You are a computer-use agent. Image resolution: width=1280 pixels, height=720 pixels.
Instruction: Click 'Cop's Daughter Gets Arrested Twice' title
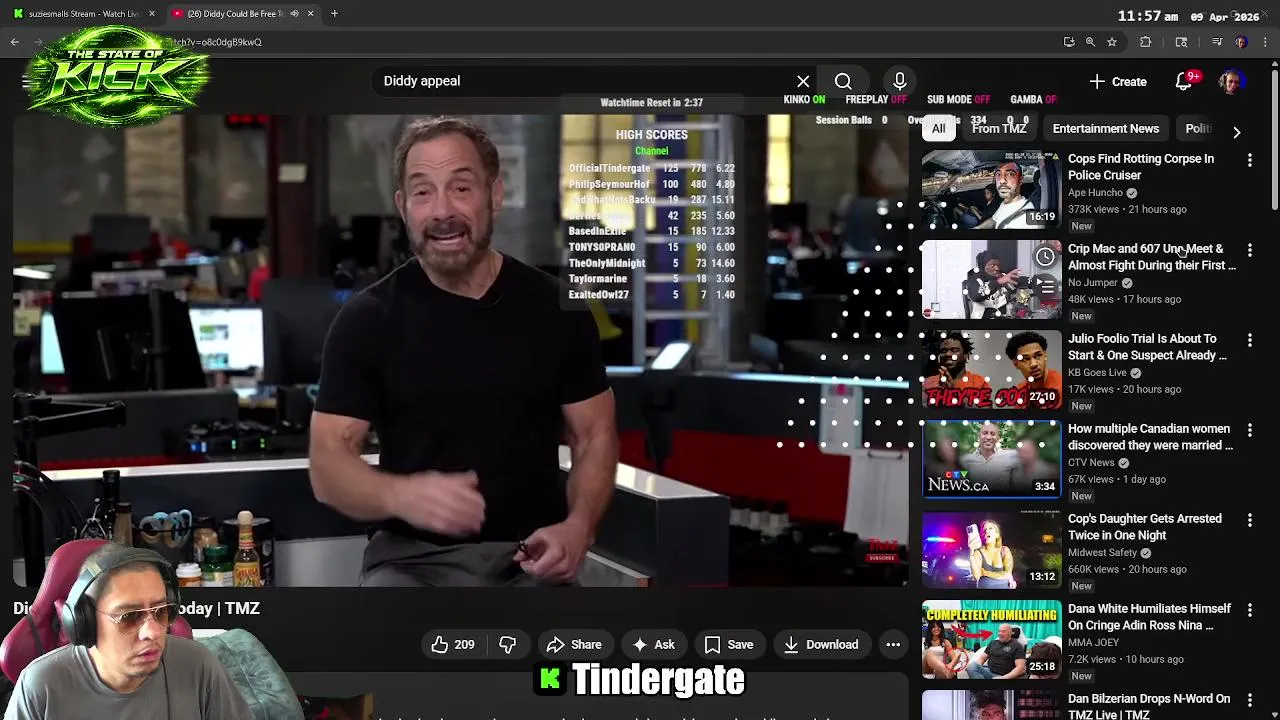(x=1145, y=527)
